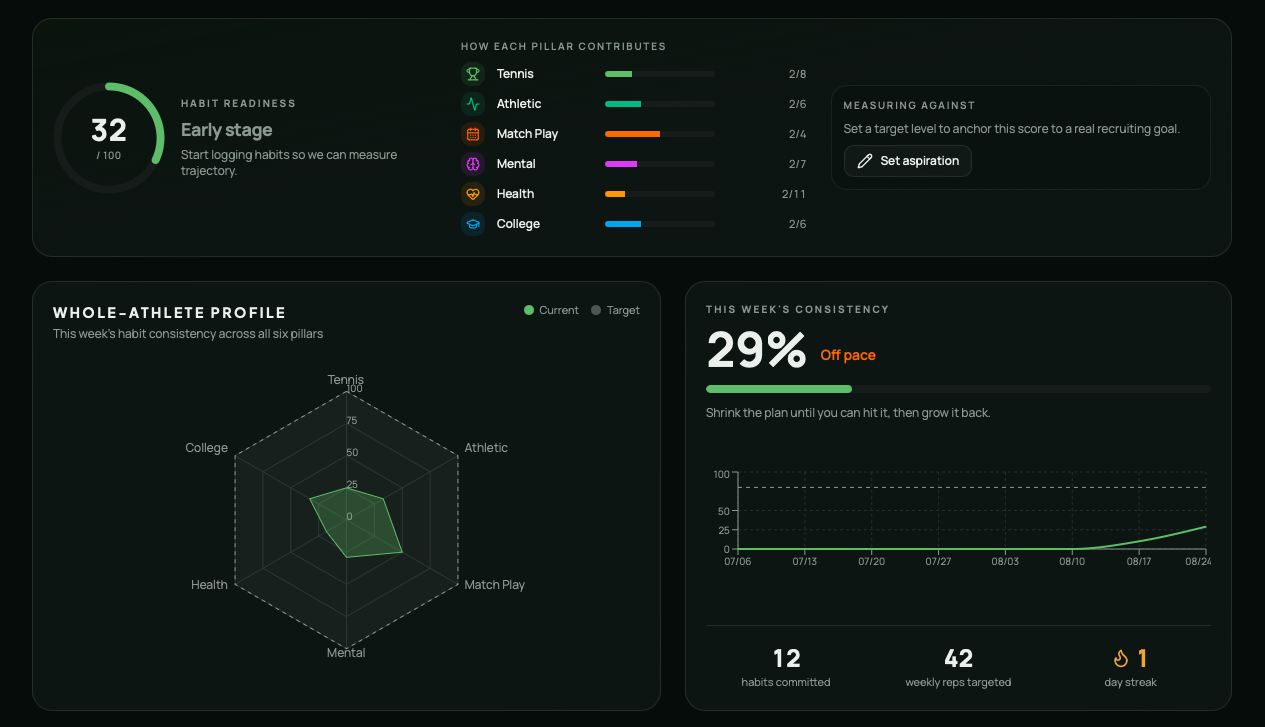Click the 08/24 date on chart axis
This screenshot has height=727, width=1265.
[x=1198, y=562]
